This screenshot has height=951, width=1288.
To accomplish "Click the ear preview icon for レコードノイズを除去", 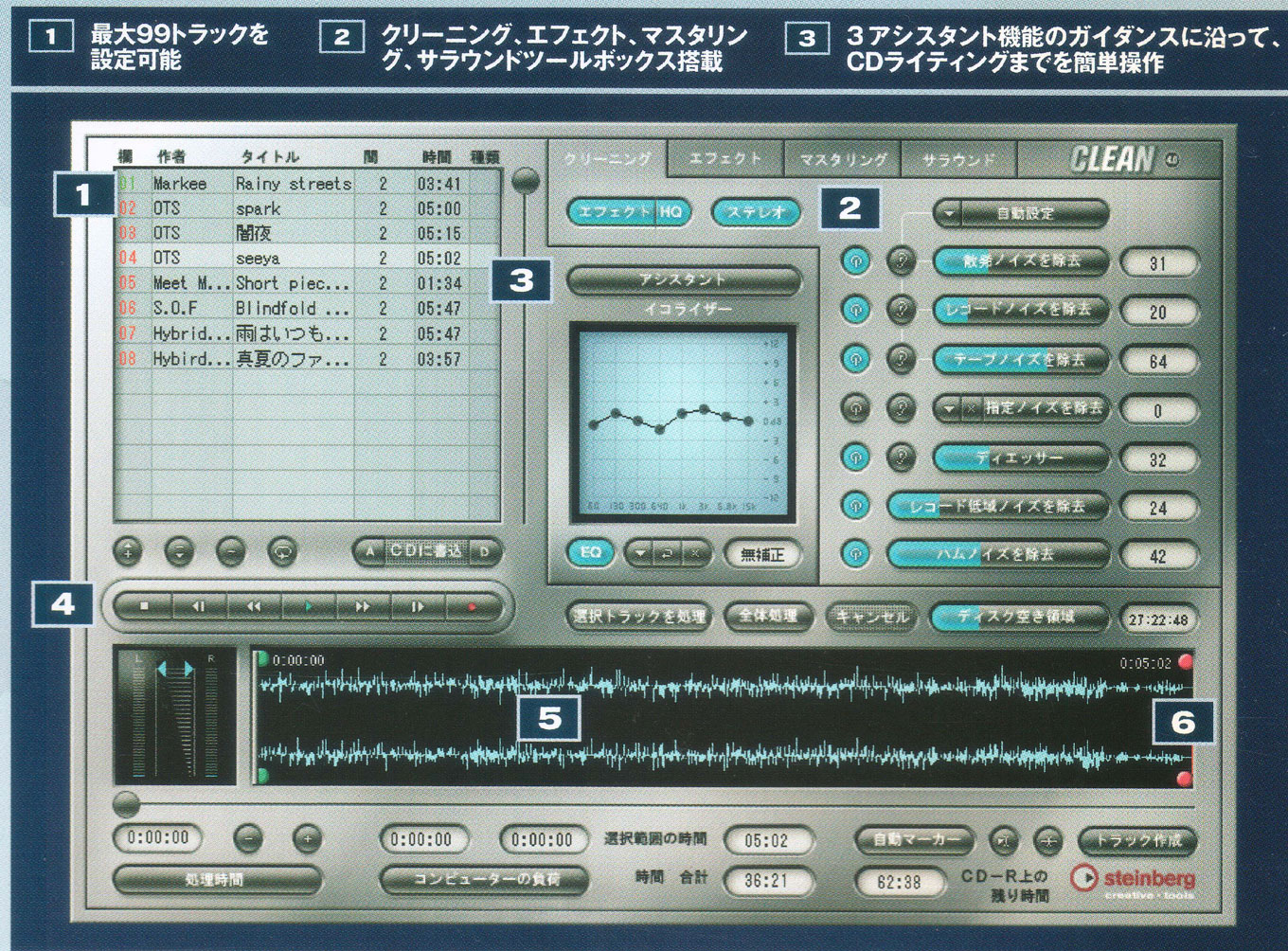I will 901,309.
